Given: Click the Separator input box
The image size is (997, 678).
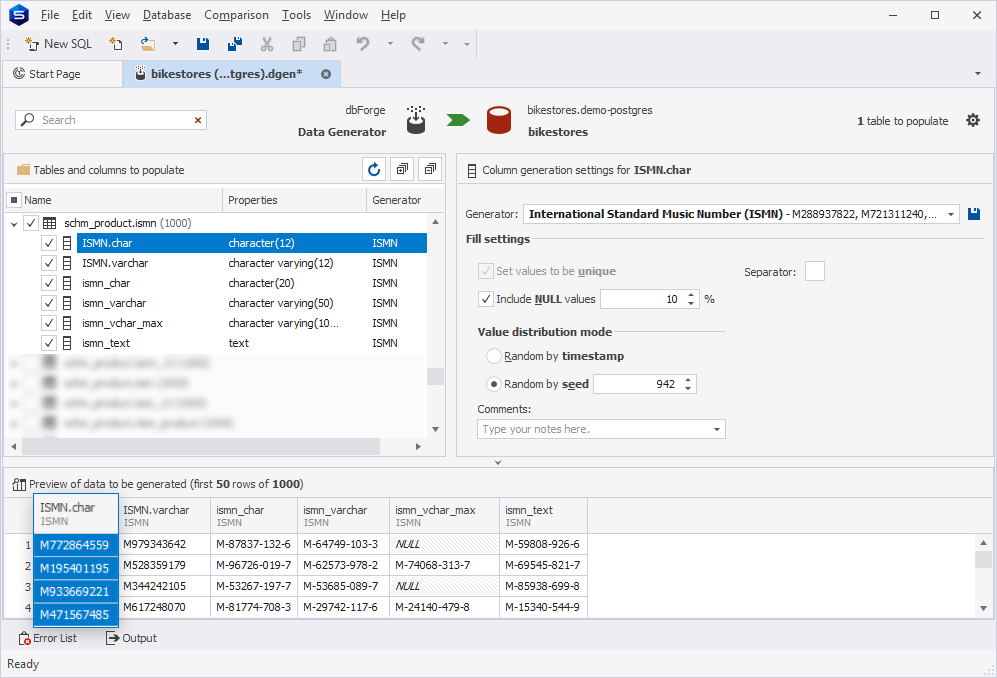Looking at the screenshot, I should [815, 272].
